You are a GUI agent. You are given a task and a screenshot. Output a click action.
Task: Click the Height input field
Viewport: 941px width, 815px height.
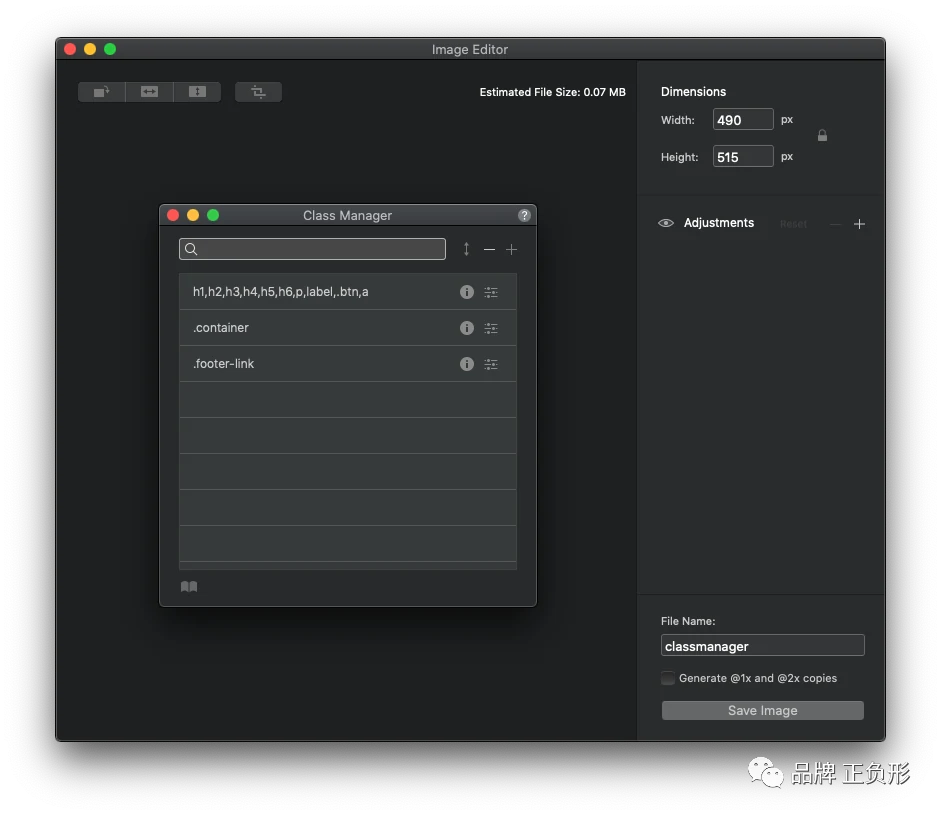[x=743, y=157]
